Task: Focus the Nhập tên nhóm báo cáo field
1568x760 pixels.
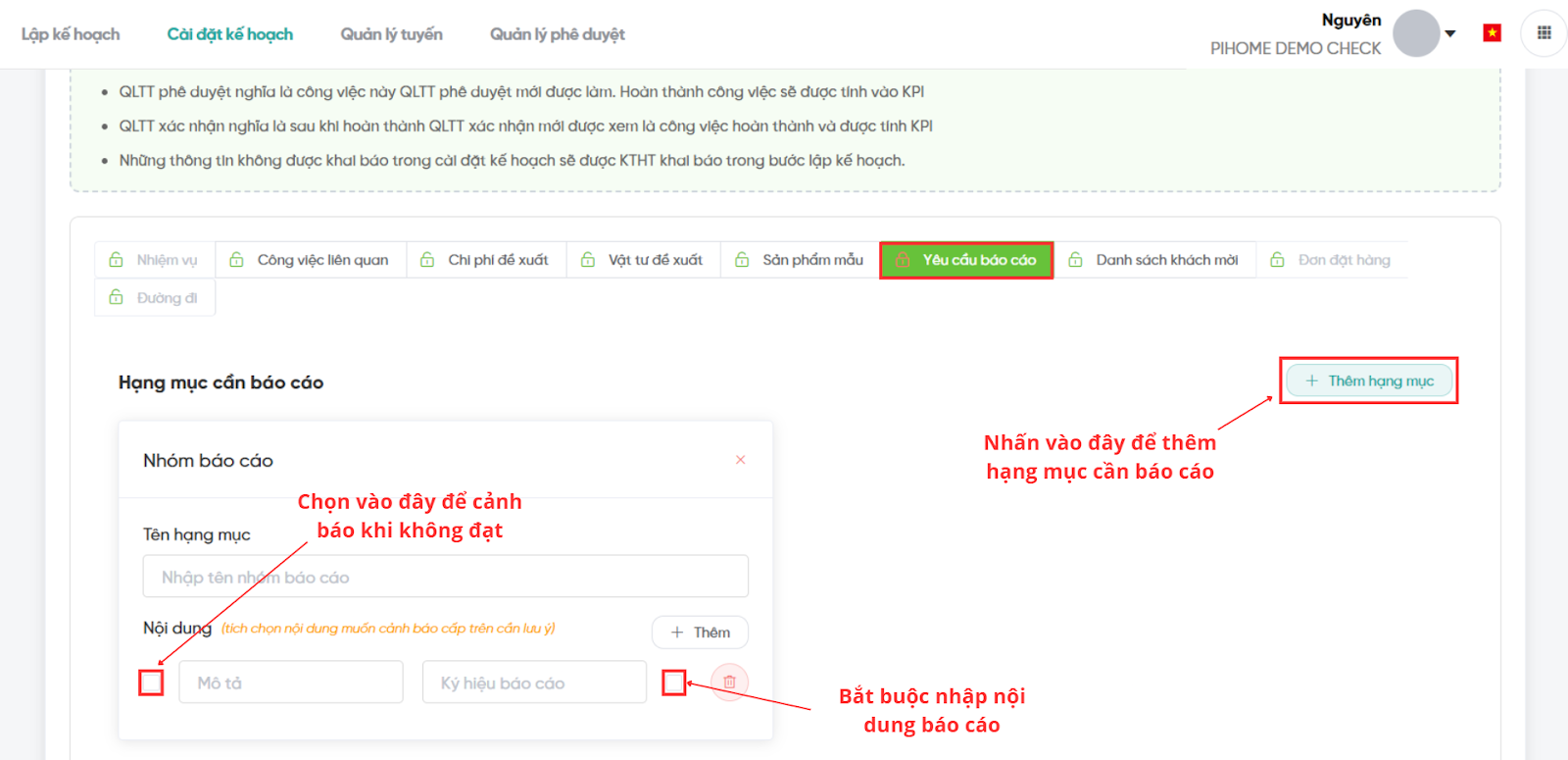Action: (x=445, y=577)
